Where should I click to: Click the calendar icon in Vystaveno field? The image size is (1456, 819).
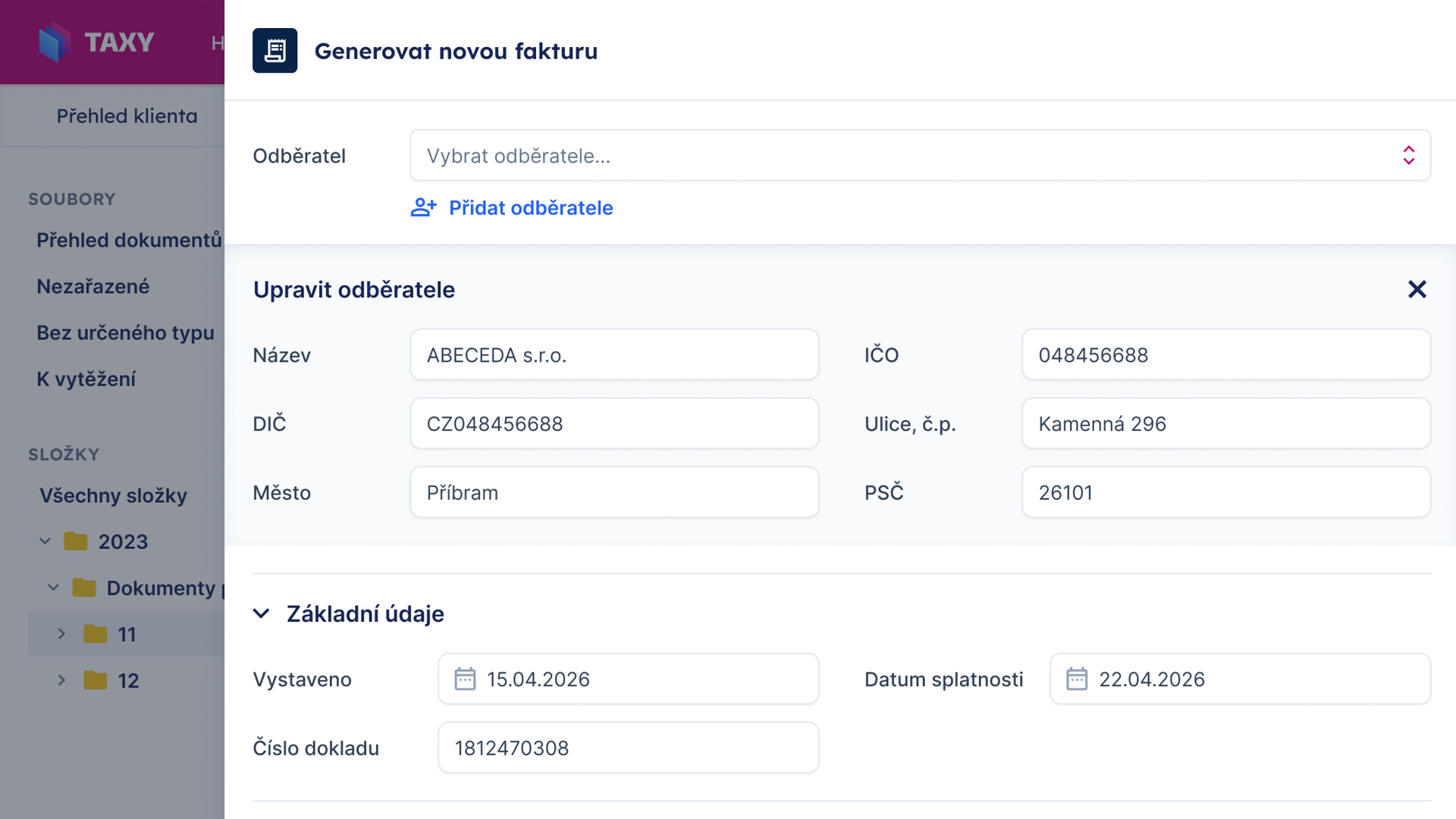pos(465,679)
